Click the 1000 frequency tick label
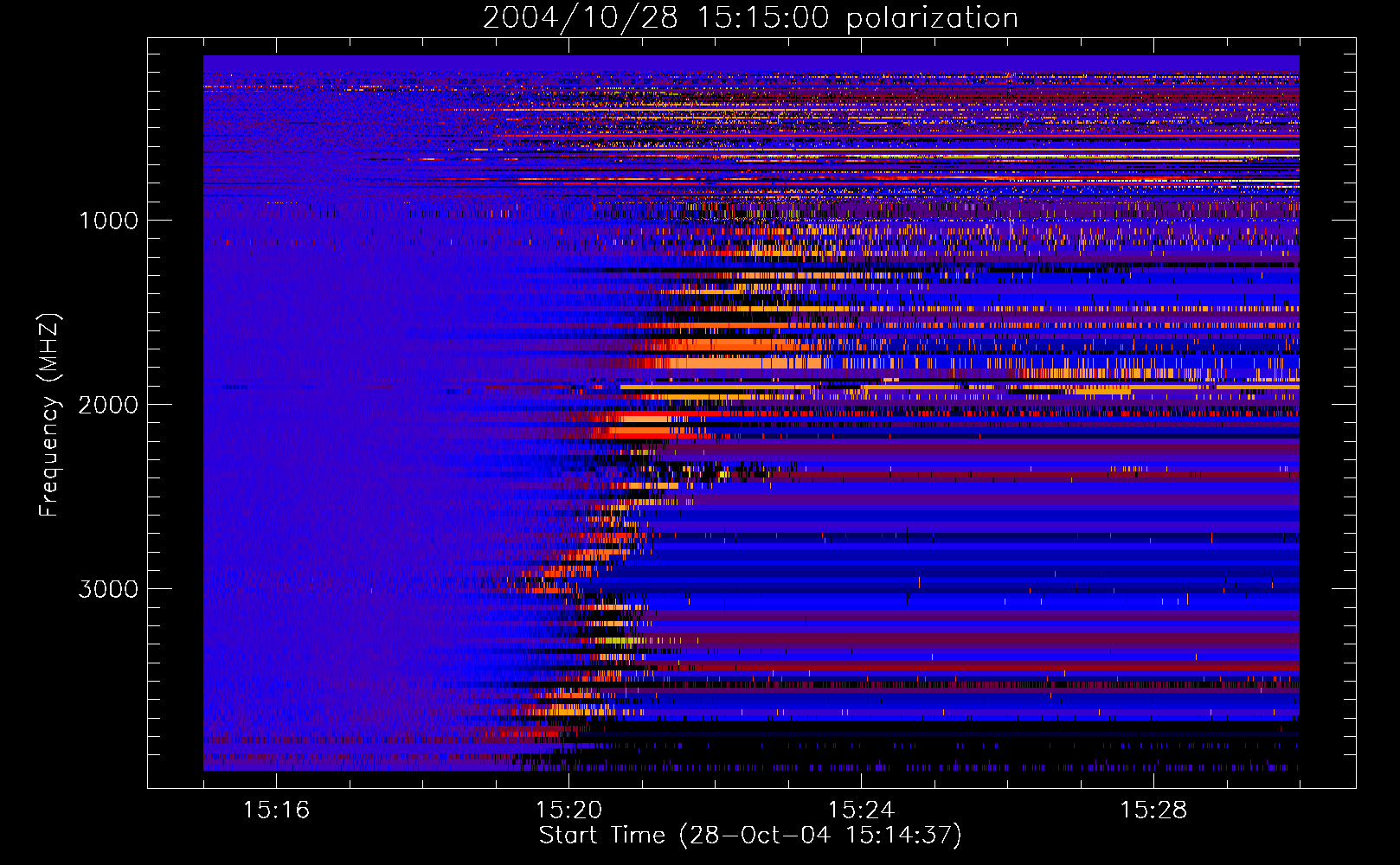Screen dimensions: 1400x865 [x=108, y=221]
